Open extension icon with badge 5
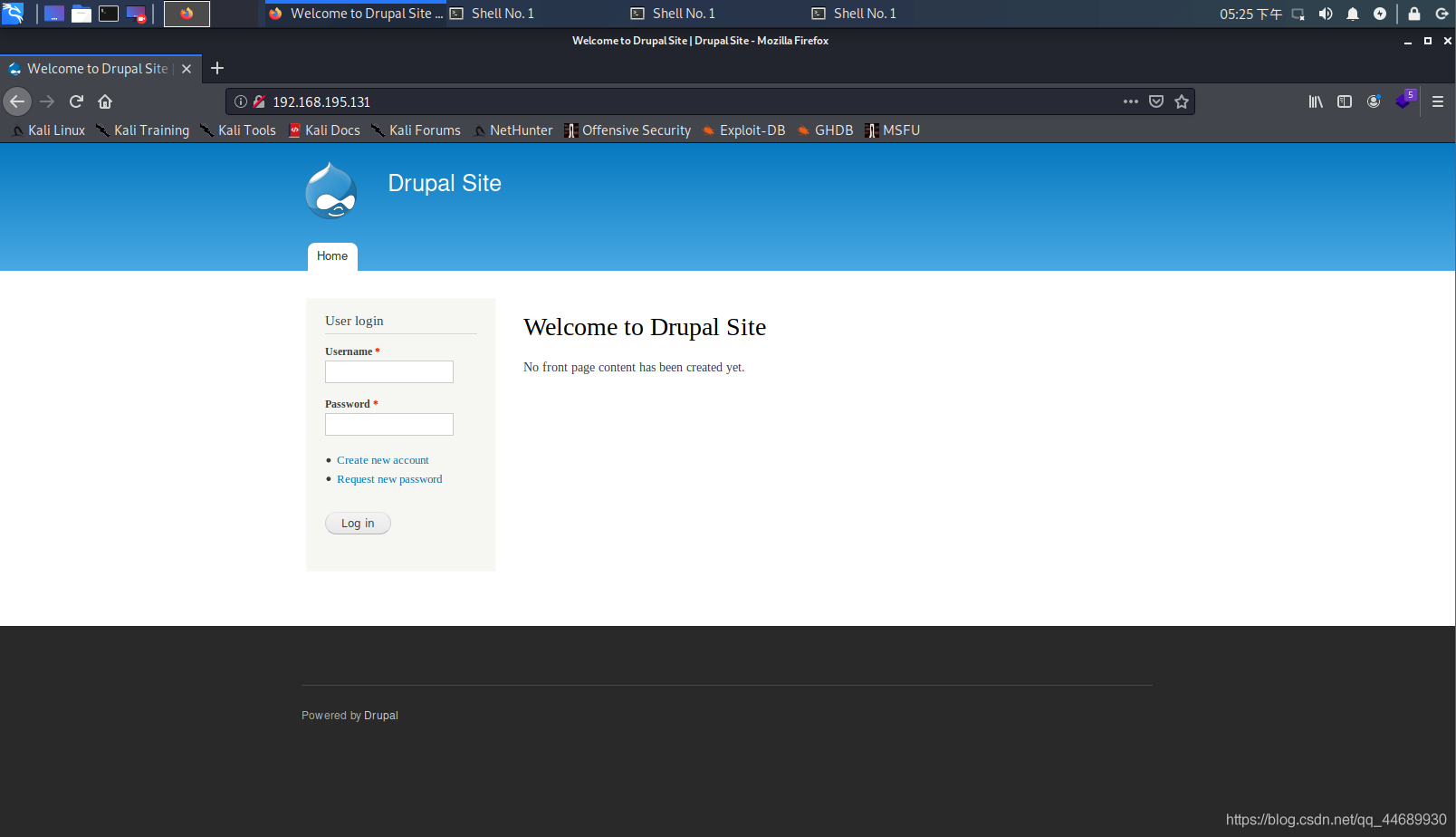Screen dimensions: 1456x837 point(1404,100)
